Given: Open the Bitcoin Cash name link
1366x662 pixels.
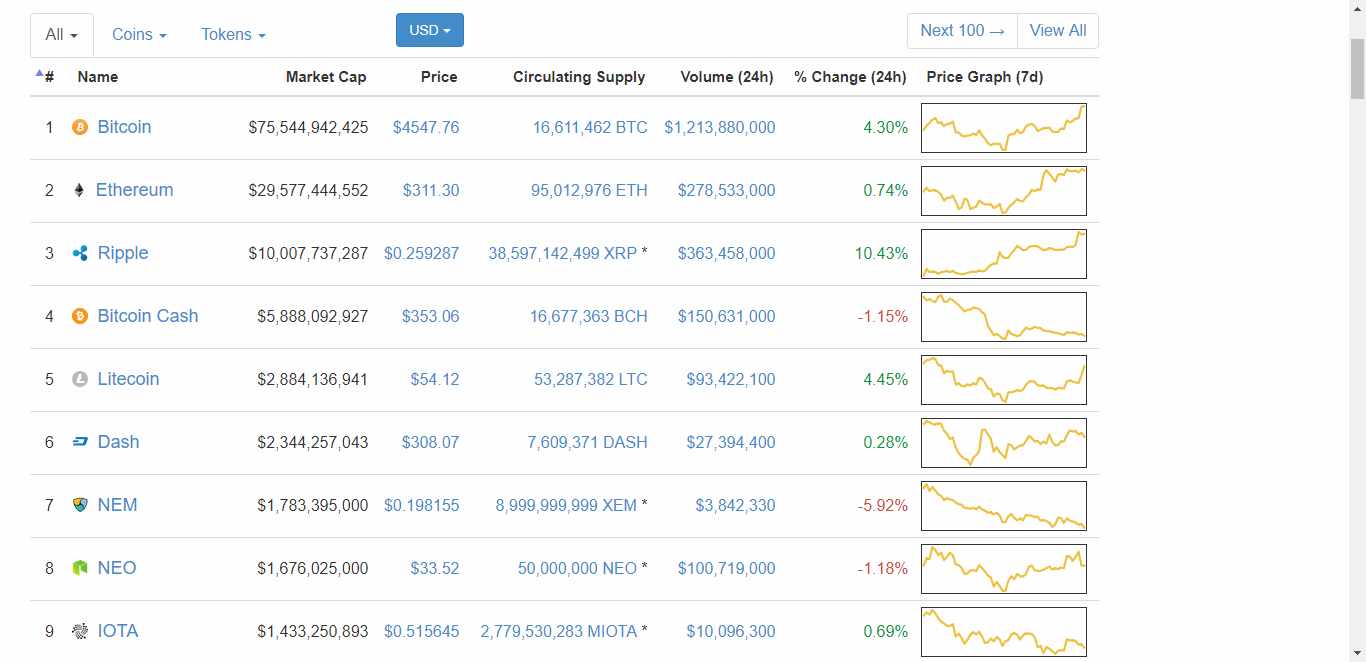Looking at the screenshot, I should click(x=148, y=316).
